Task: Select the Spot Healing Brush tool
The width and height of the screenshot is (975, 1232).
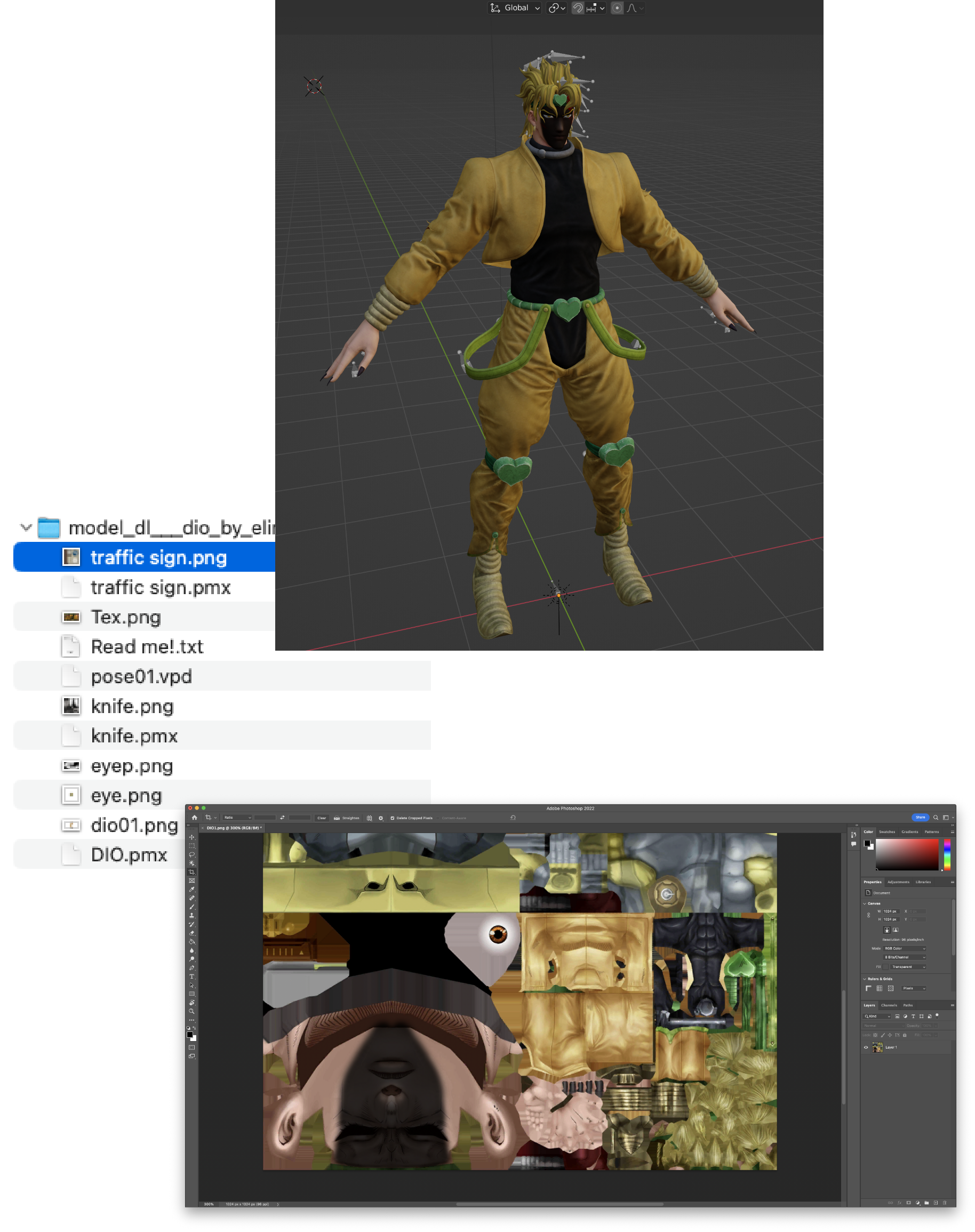Action: tap(193, 898)
